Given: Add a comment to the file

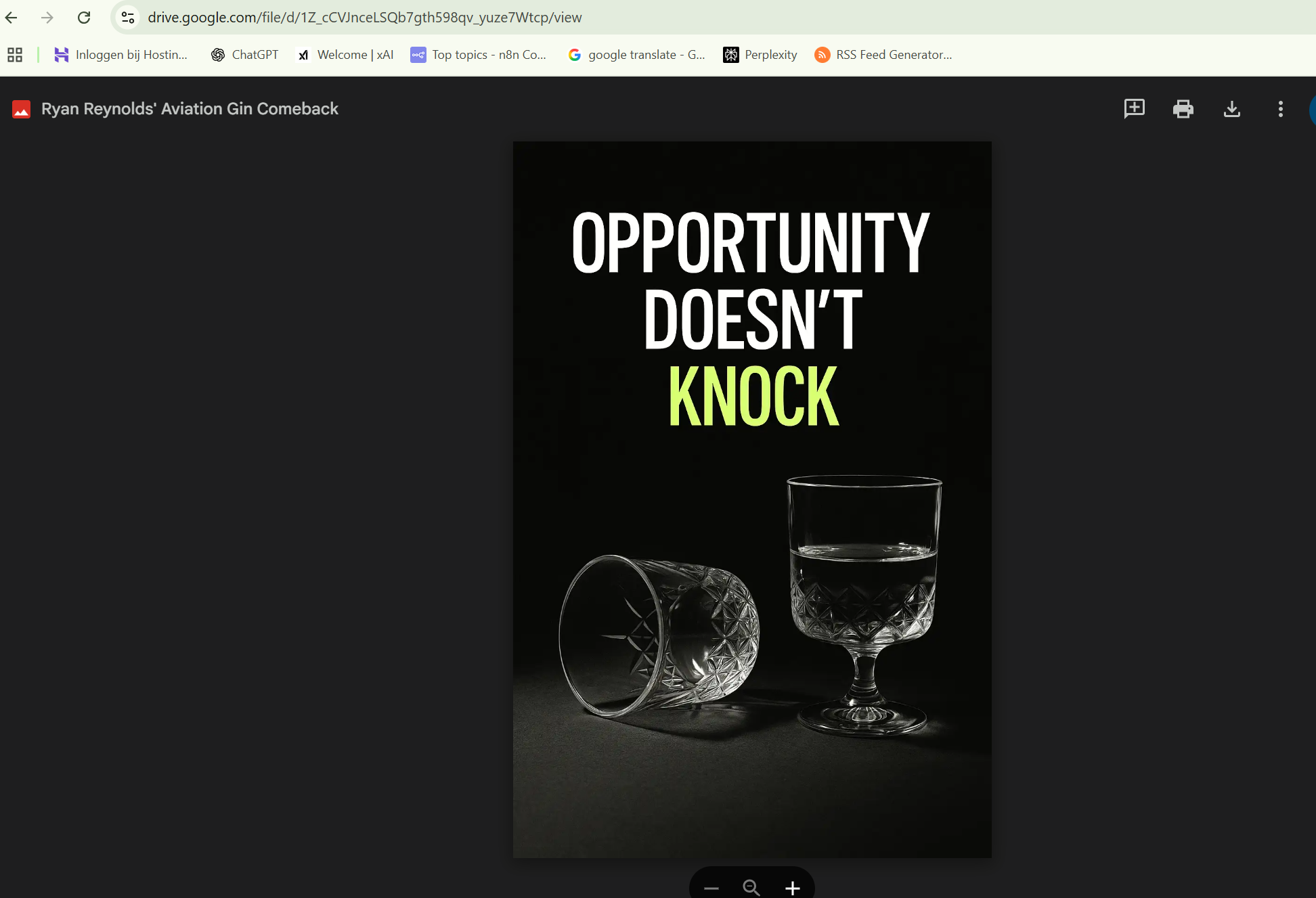Looking at the screenshot, I should tap(1135, 109).
